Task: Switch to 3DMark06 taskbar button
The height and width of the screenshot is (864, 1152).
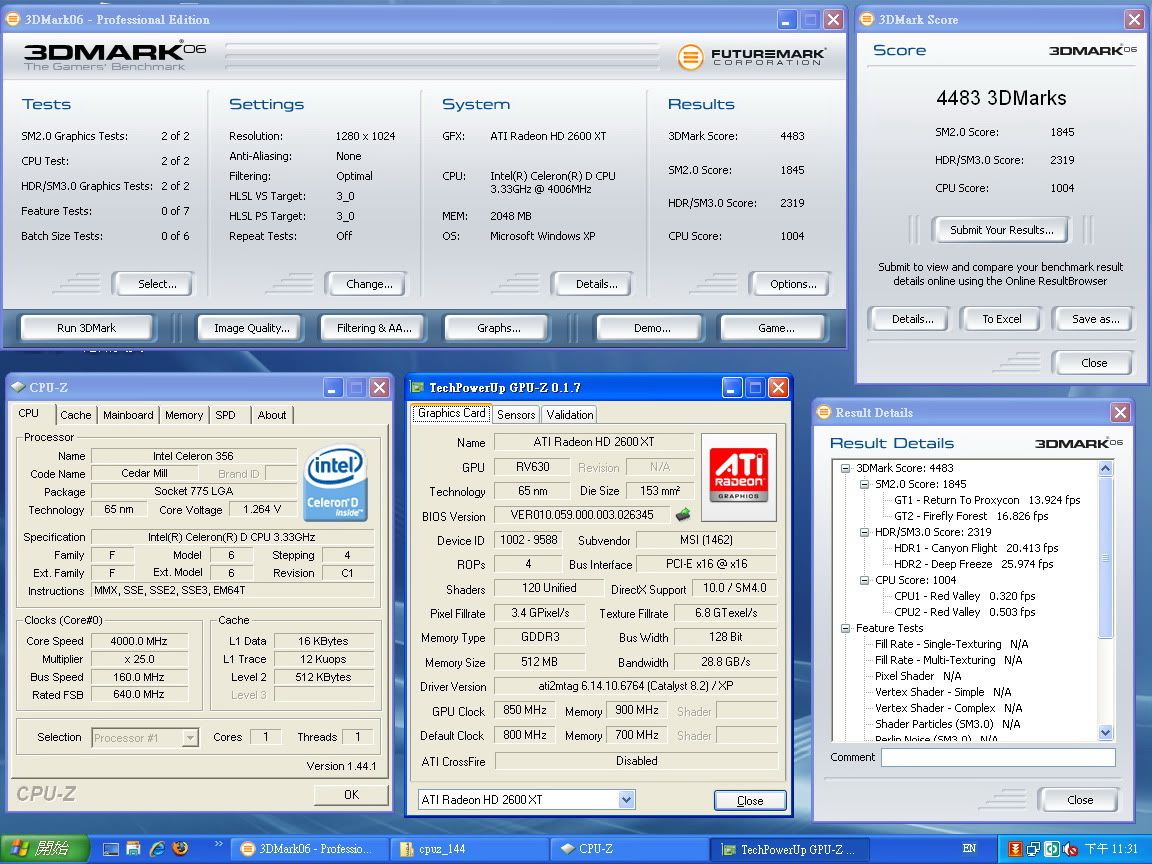Action: (x=309, y=849)
